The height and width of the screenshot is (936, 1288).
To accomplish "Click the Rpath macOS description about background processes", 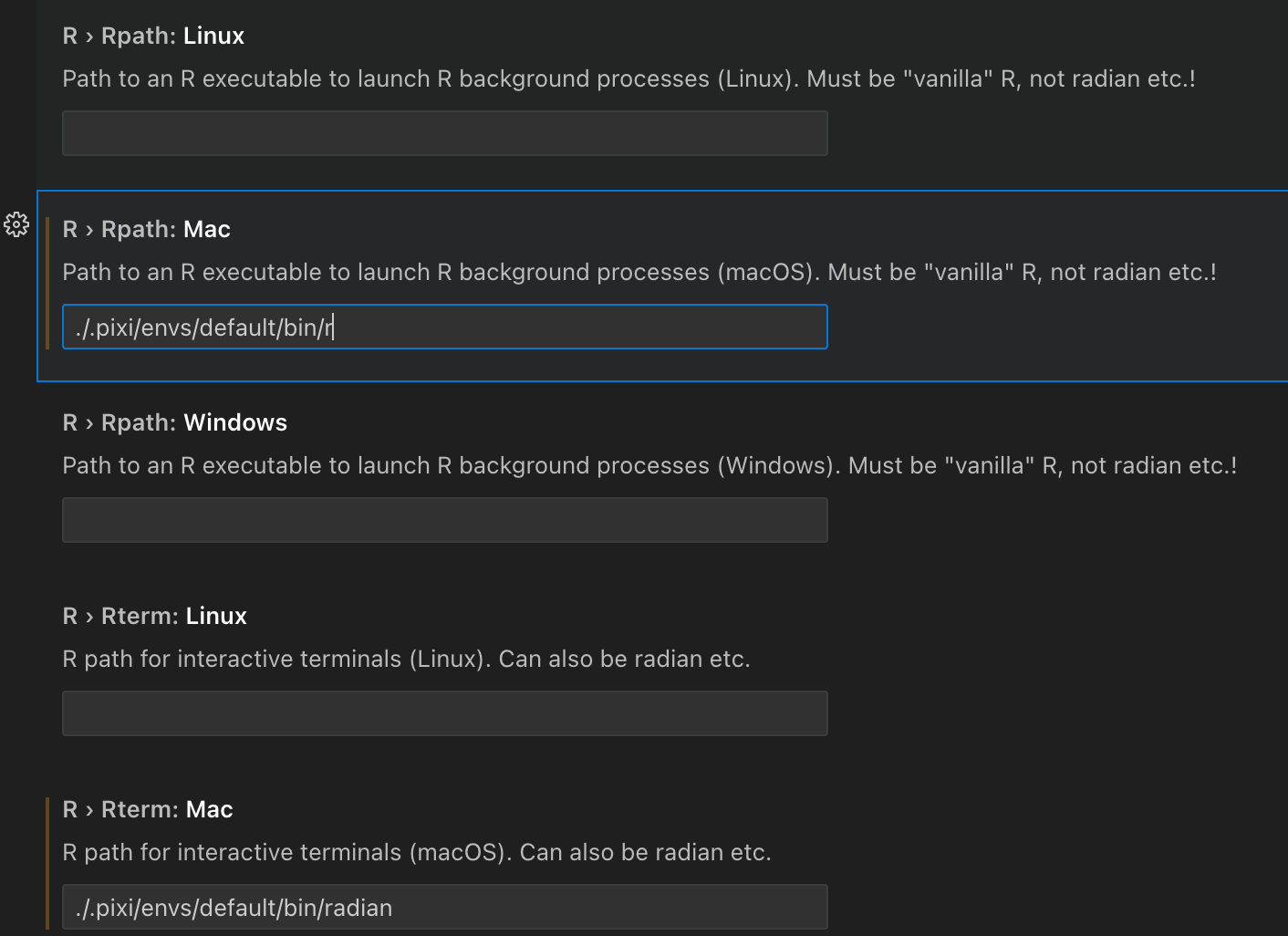I will pos(639,273).
